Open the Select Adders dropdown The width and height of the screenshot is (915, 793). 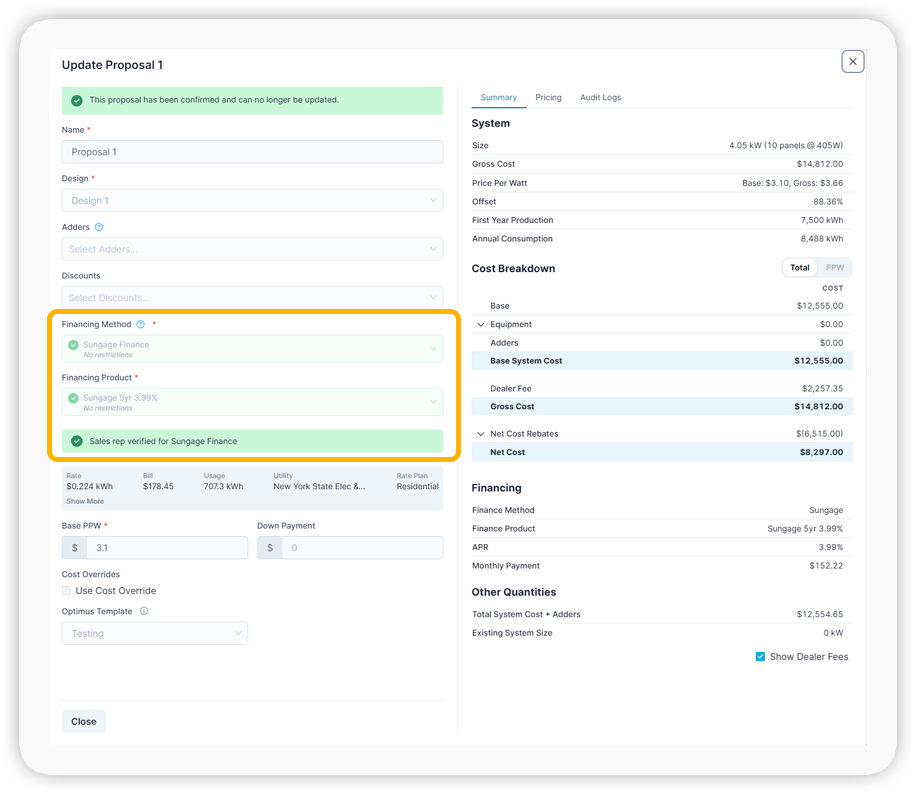tap(252, 248)
